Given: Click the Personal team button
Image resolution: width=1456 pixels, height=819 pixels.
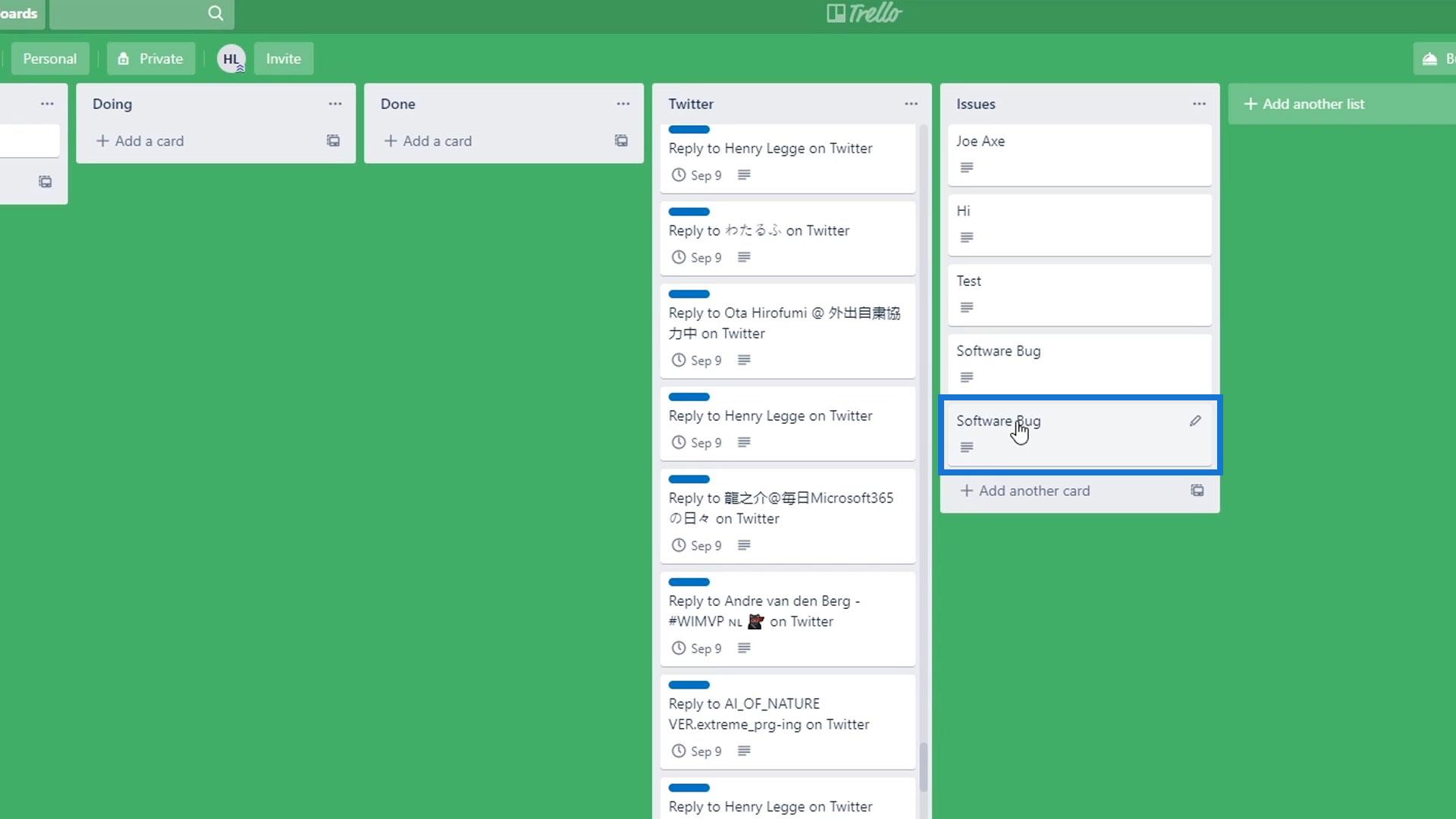Looking at the screenshot, I should [x=50, y=58].
